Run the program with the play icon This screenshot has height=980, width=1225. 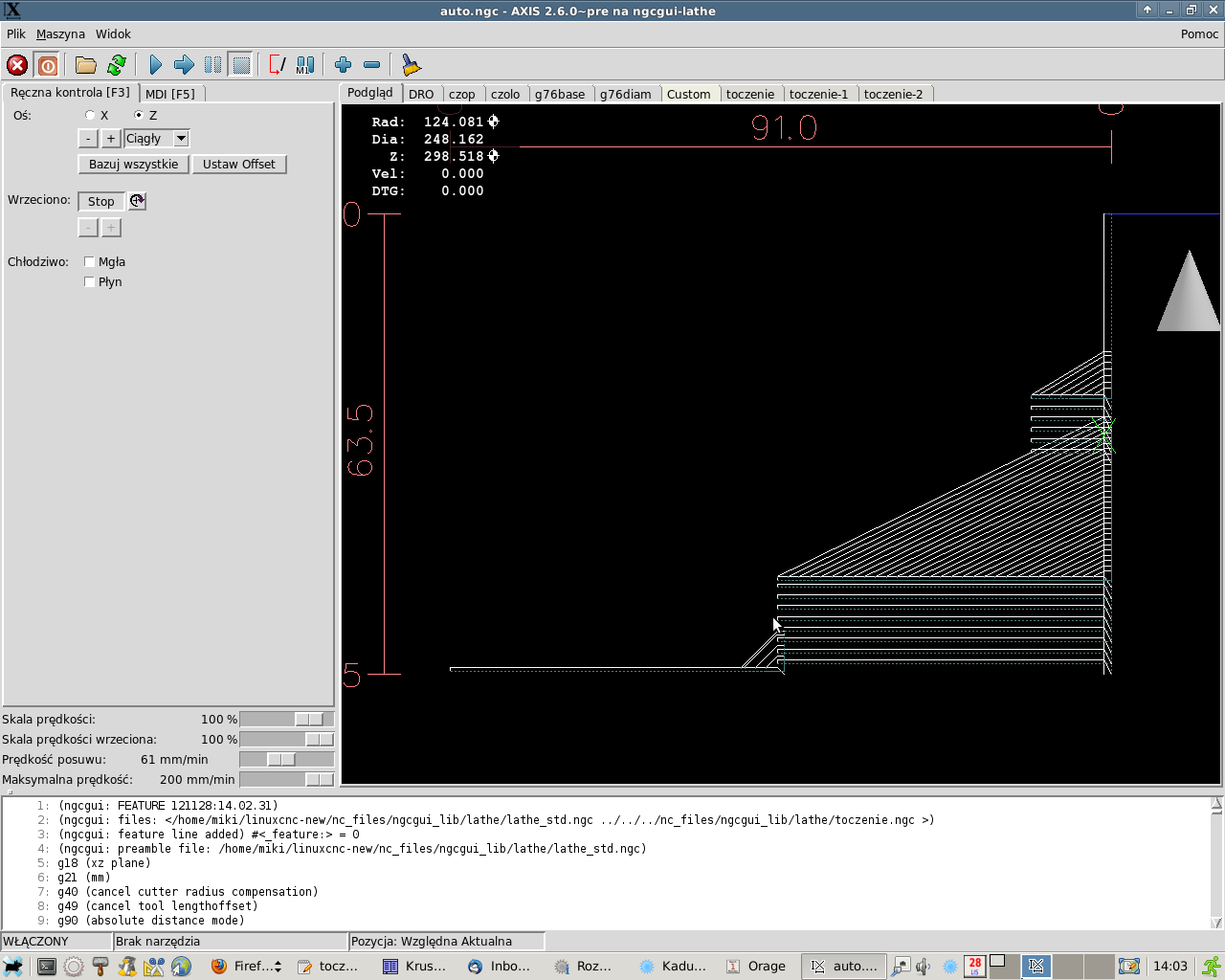(x=155, y=65)
